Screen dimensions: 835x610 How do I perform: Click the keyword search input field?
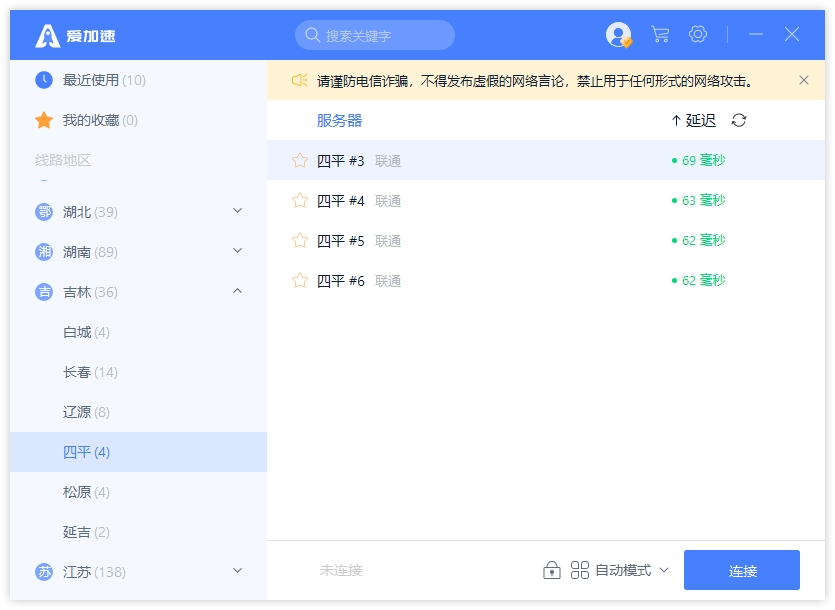[x=384, y=36]
